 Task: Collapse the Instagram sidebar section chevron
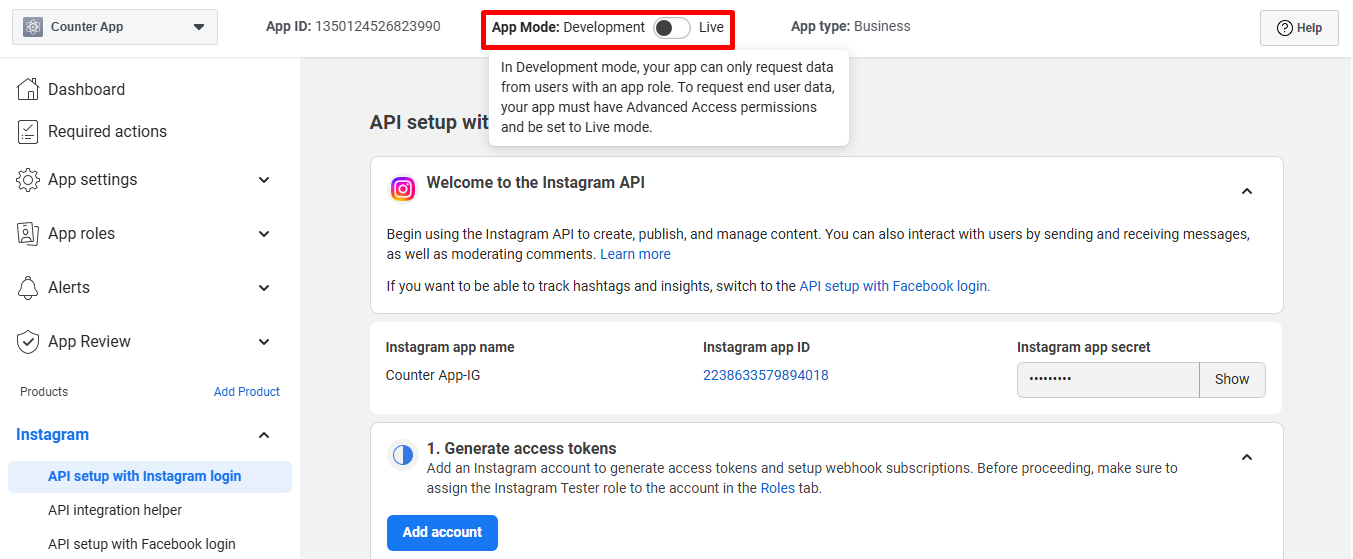point(264,435)
